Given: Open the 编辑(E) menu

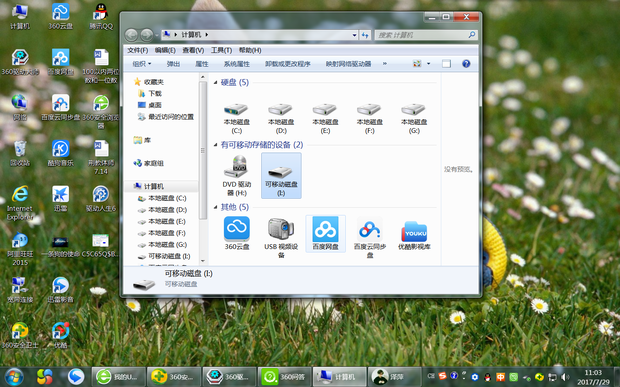Looking at the screenshot, I should (x=165, y=50).
